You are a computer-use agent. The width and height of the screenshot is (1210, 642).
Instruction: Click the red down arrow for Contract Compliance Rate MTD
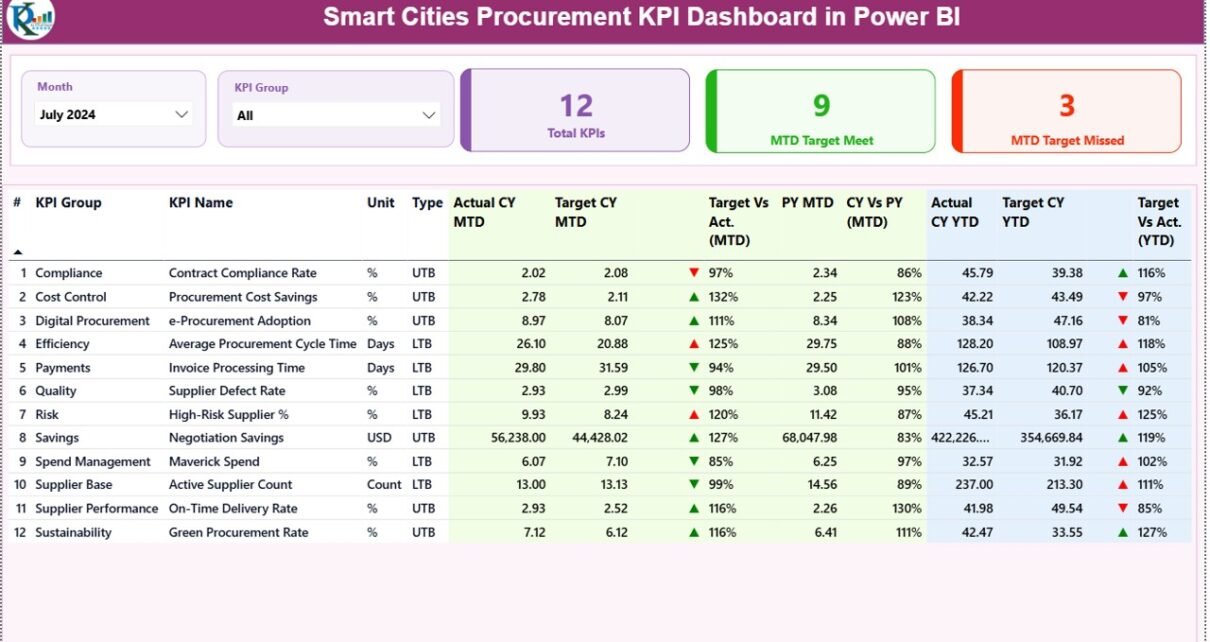(693, 273)
